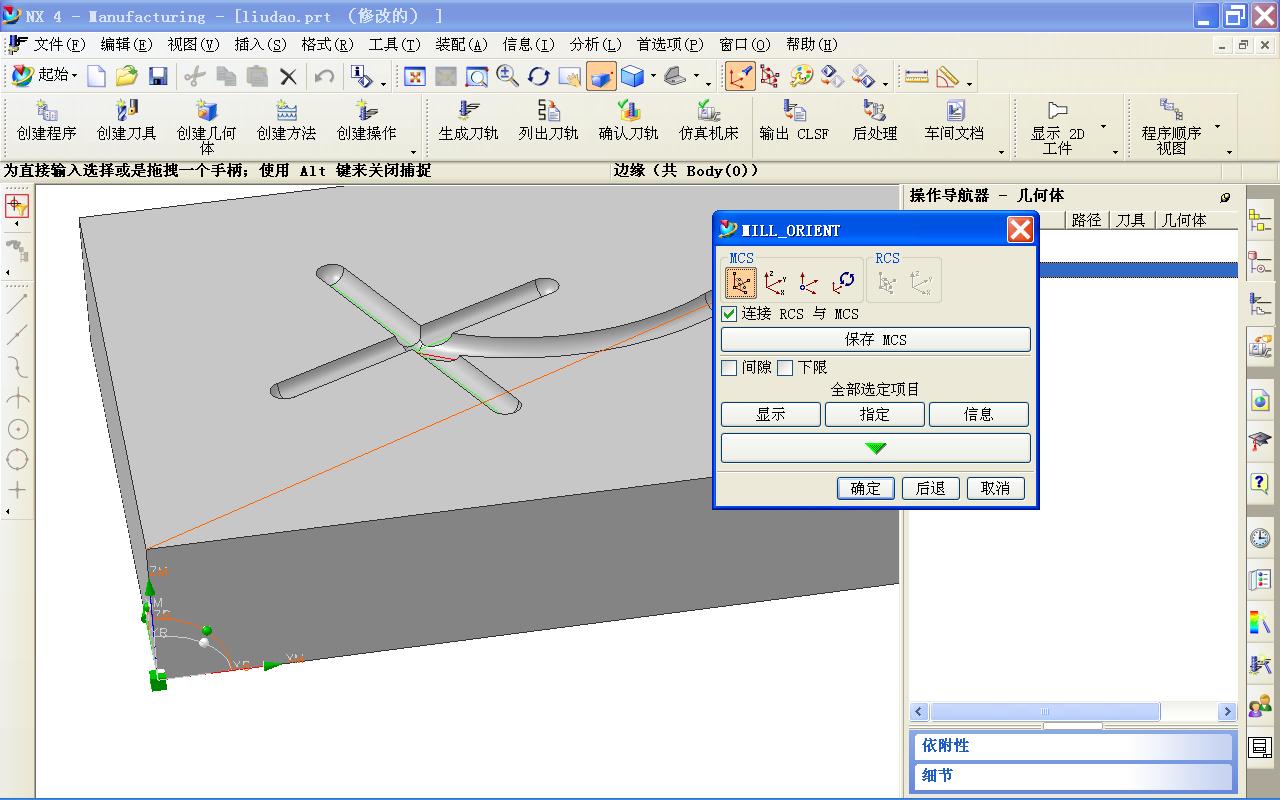
Task: Click 生成刀轨 (Generate Toolpath) icon
Action: coord(468,121)
